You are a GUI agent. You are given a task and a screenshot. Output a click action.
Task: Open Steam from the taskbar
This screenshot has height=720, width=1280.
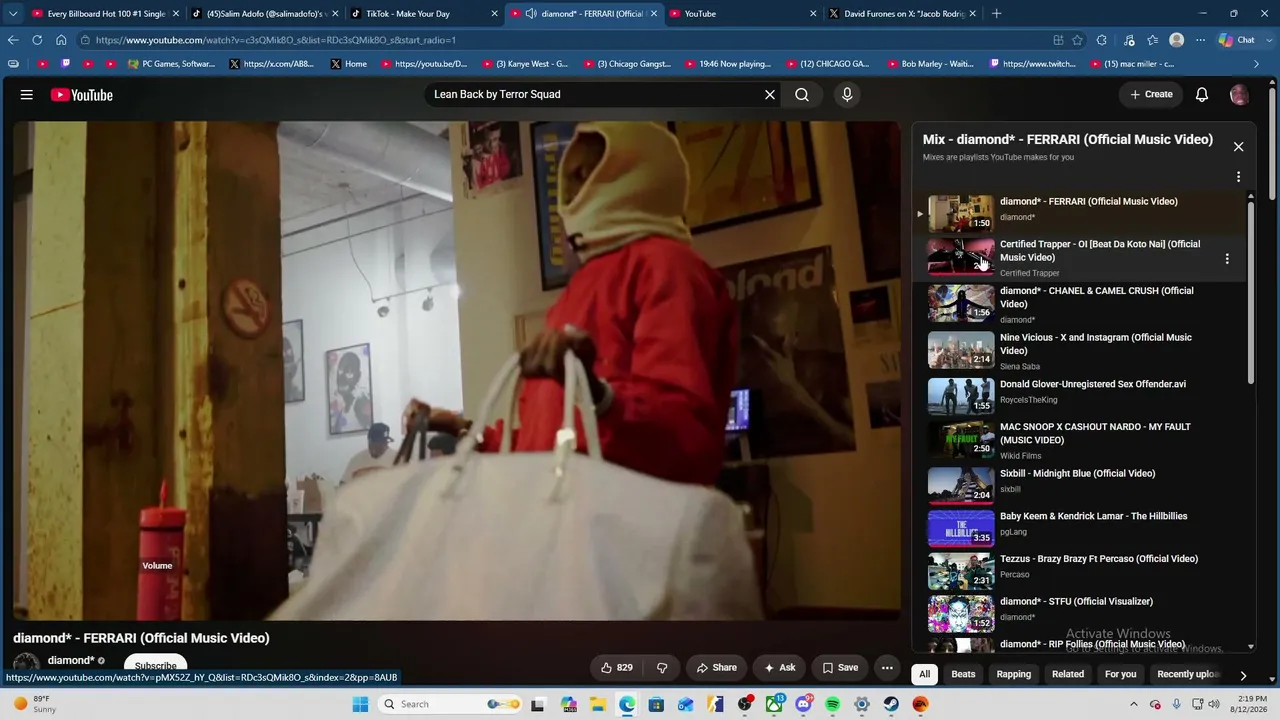891,704
